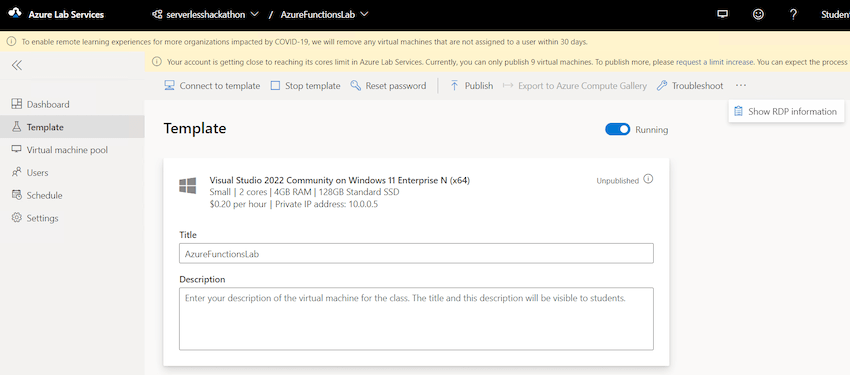Click the Schedule calendar icon
The width and height of the screenshot is (850, 375).
(x=17, y=195)
